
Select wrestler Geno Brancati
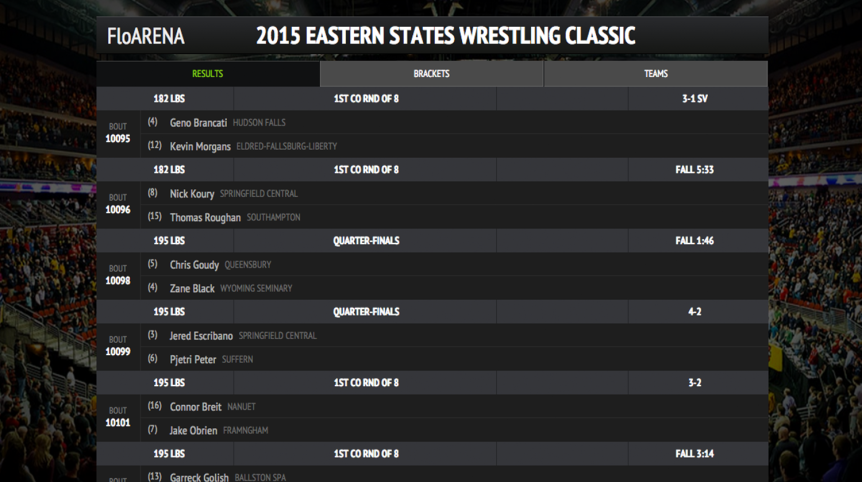coord(198,123)
